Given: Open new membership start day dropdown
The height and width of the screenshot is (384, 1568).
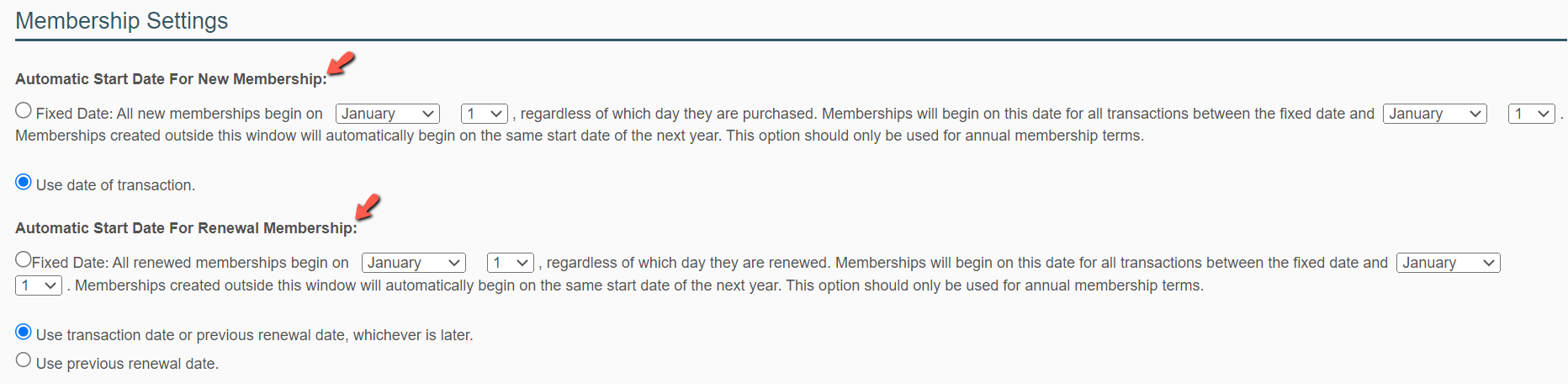Looking at the screenshot, I should pyautogui.click(x=485, y=114).
